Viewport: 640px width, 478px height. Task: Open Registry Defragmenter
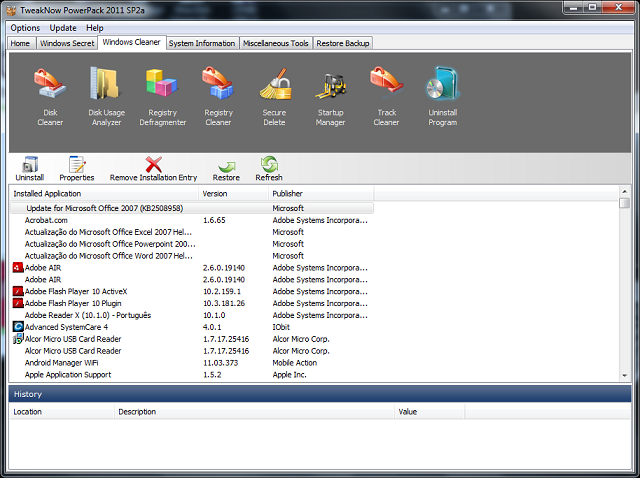pos(162,98)
